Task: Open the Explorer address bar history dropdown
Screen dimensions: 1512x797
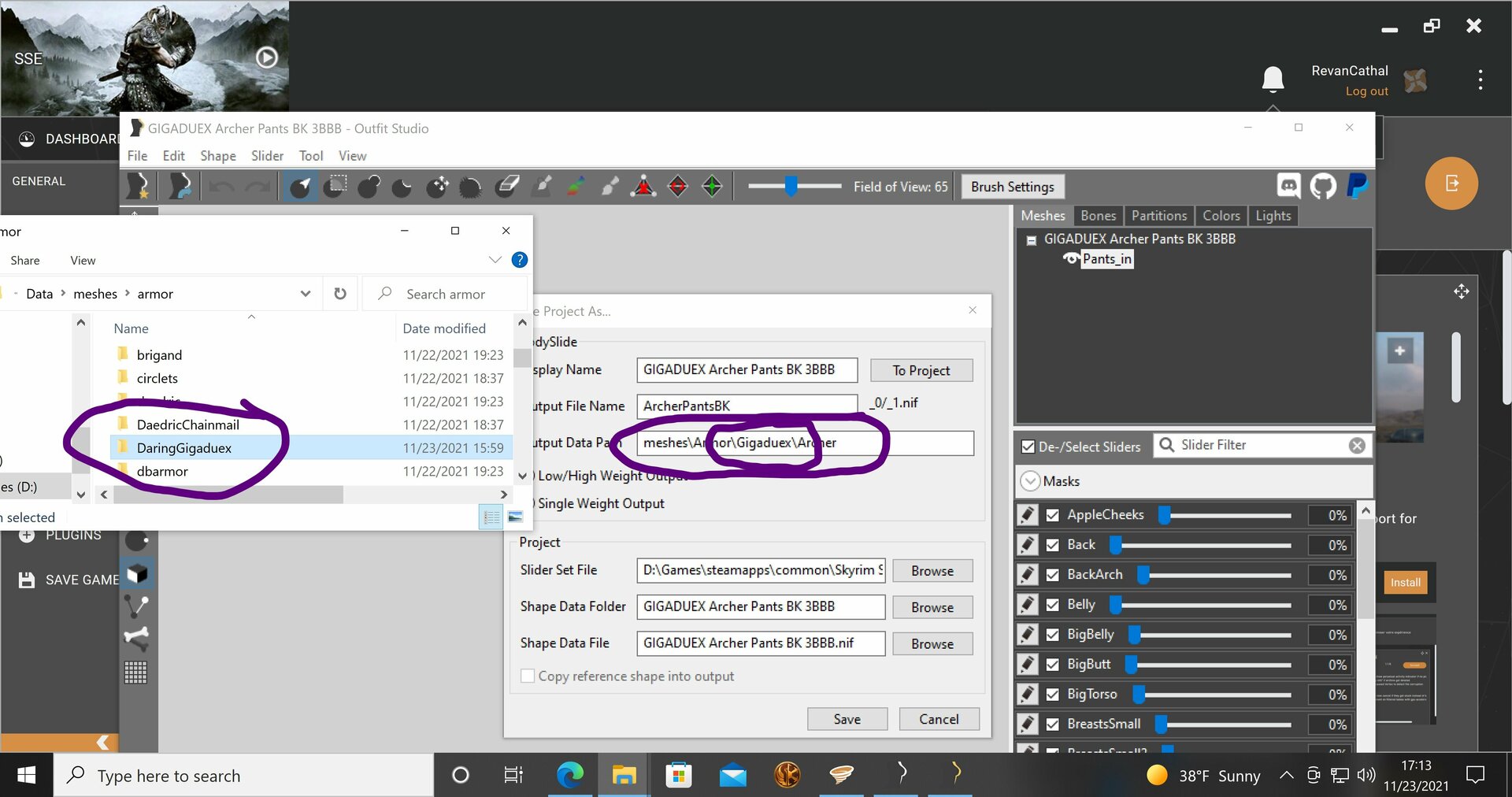Action: [x=306, y=294]
